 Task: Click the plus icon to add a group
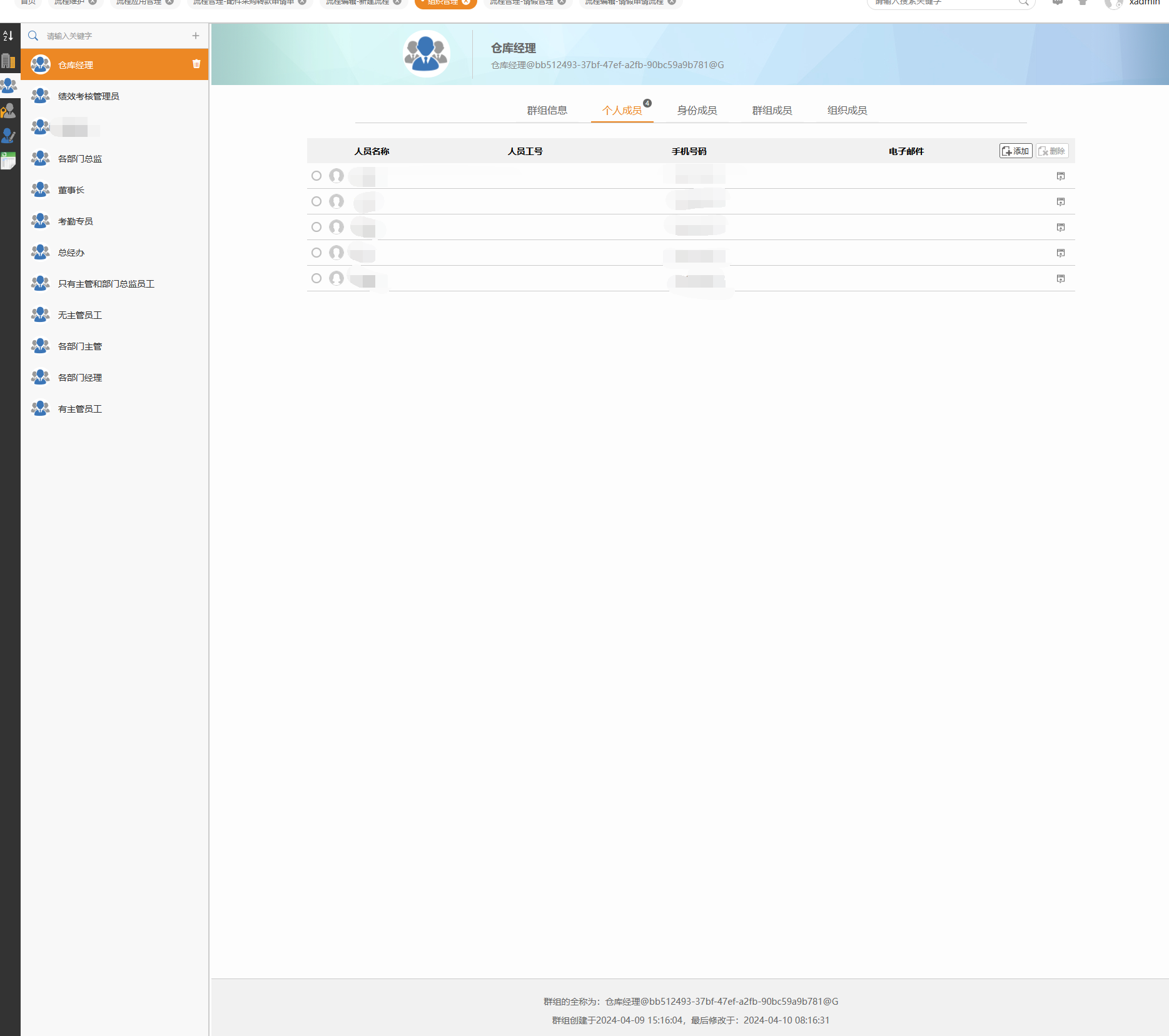coord(196,36)
